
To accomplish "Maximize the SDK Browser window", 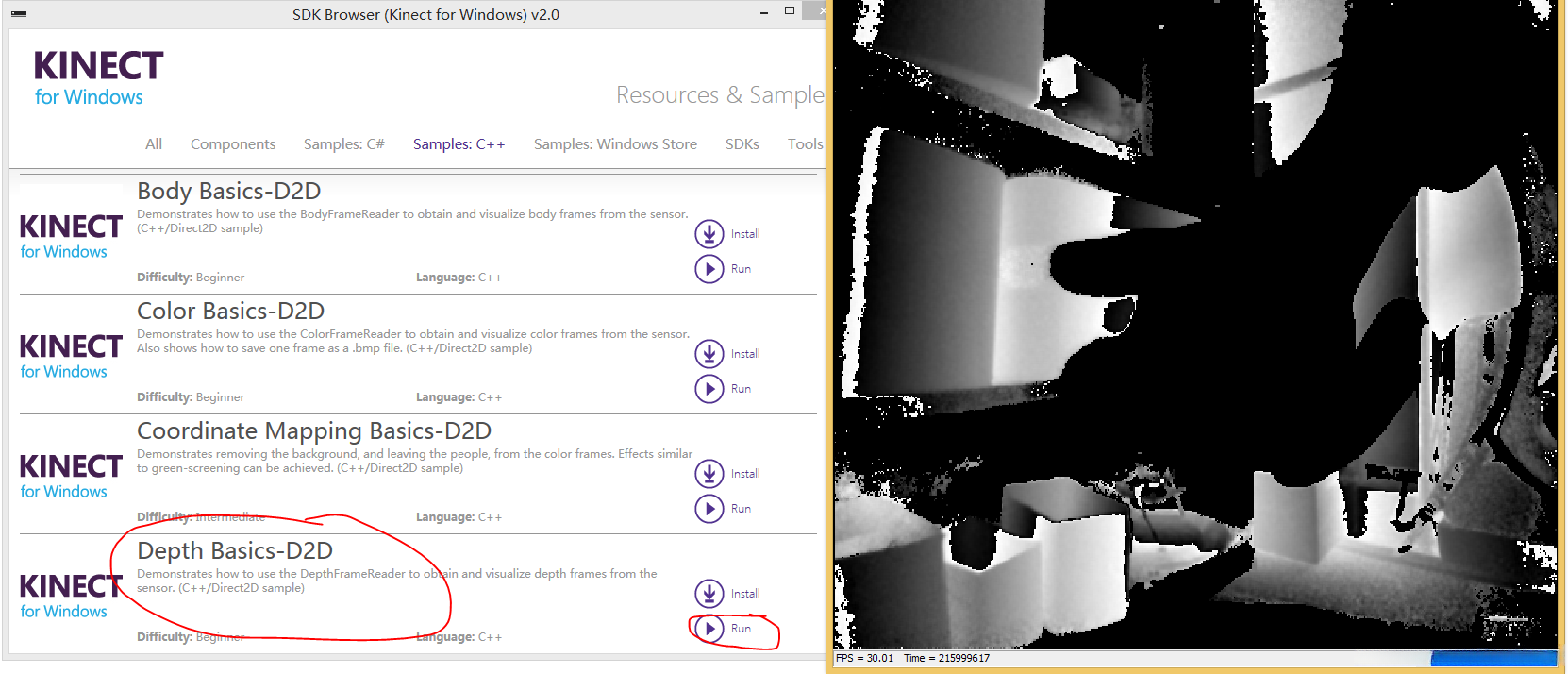I will [790, 11].
